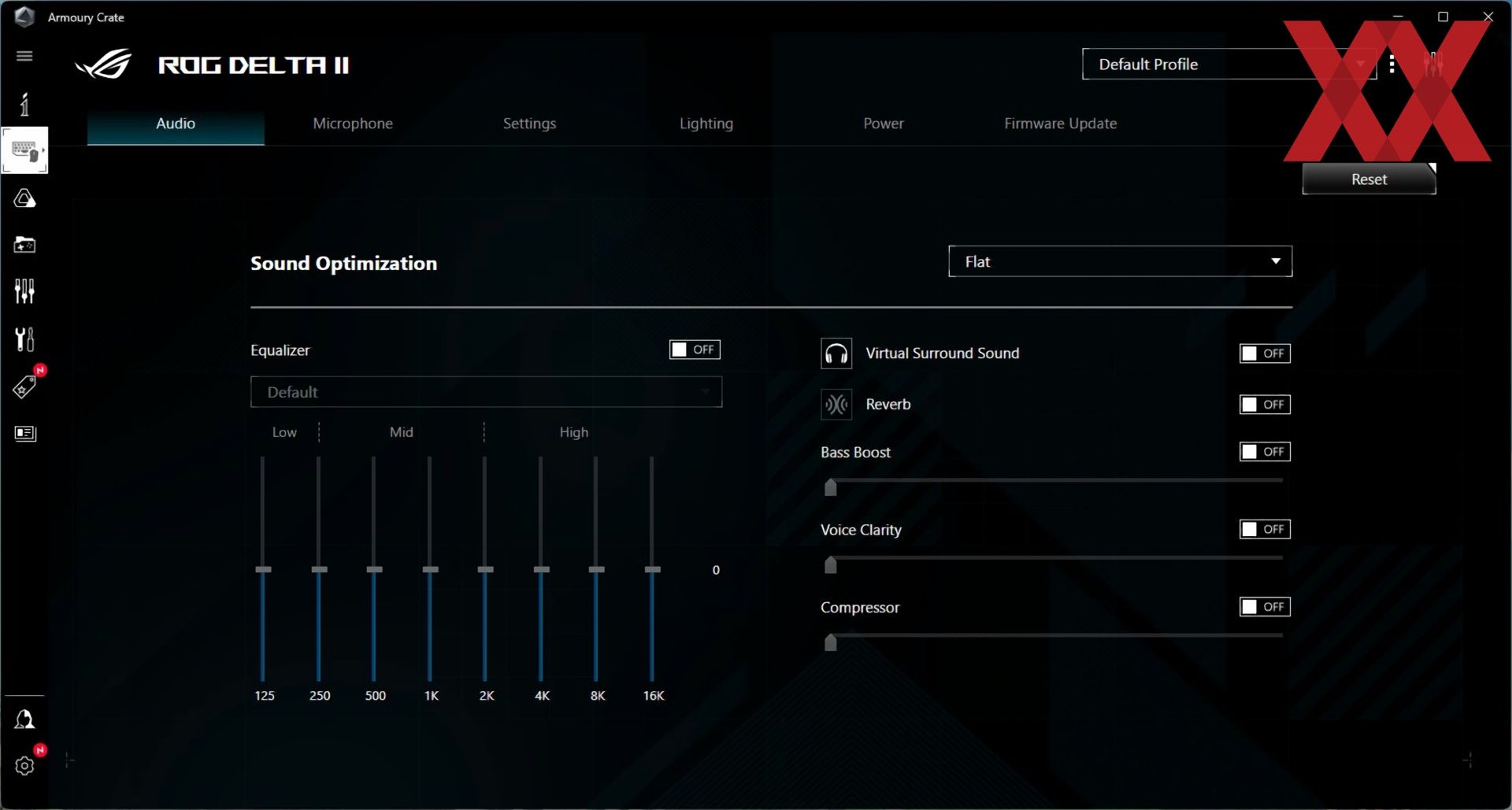Open the Settings tab

(x=529, y=124)
